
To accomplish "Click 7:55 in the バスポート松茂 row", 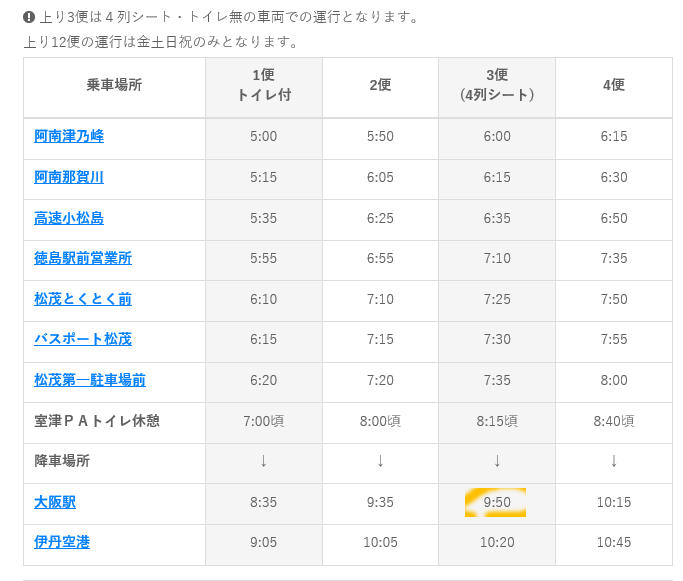I will click(614, 339).
